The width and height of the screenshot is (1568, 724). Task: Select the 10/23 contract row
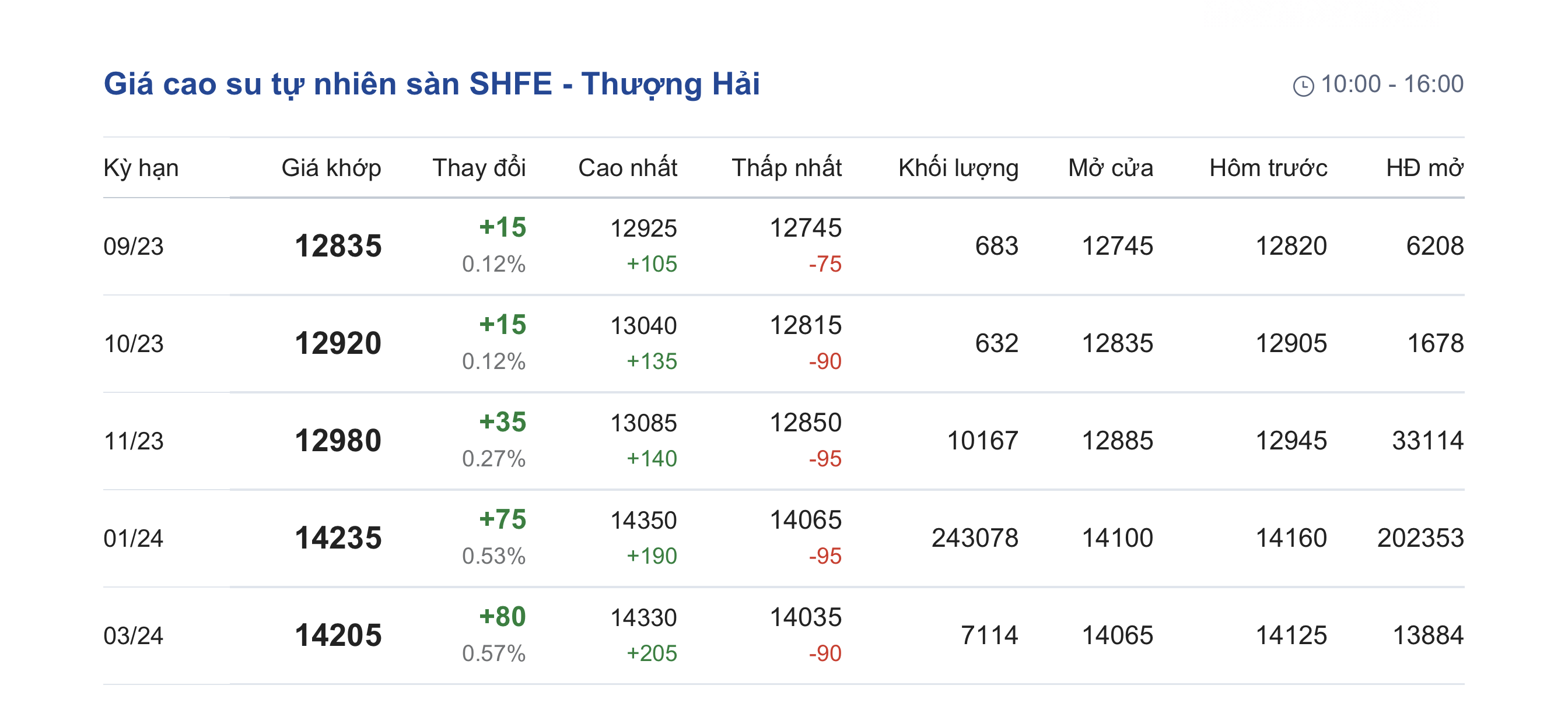pos(134,344)
